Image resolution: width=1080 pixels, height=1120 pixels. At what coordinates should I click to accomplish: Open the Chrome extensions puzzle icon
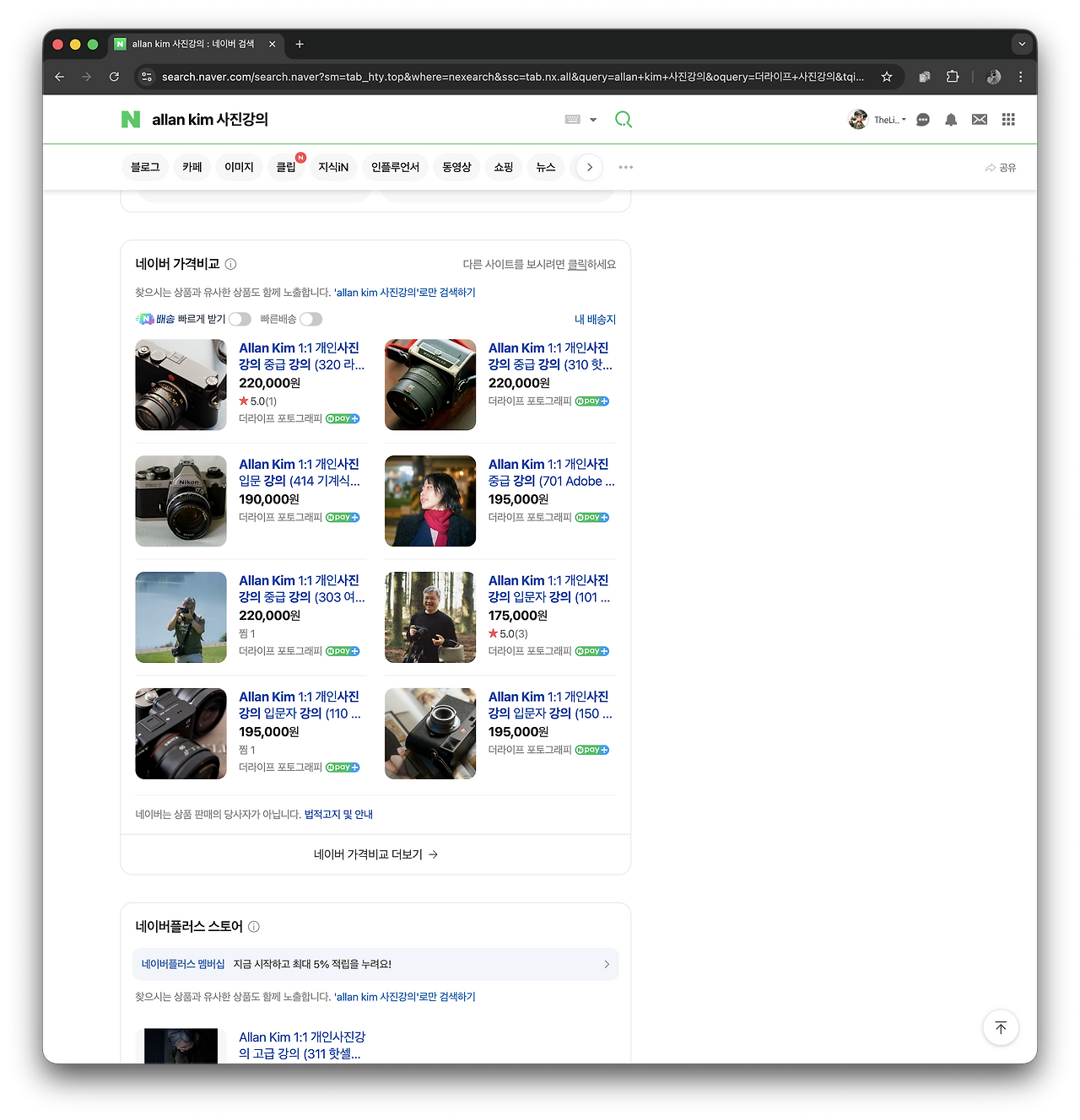coord(953,77)
